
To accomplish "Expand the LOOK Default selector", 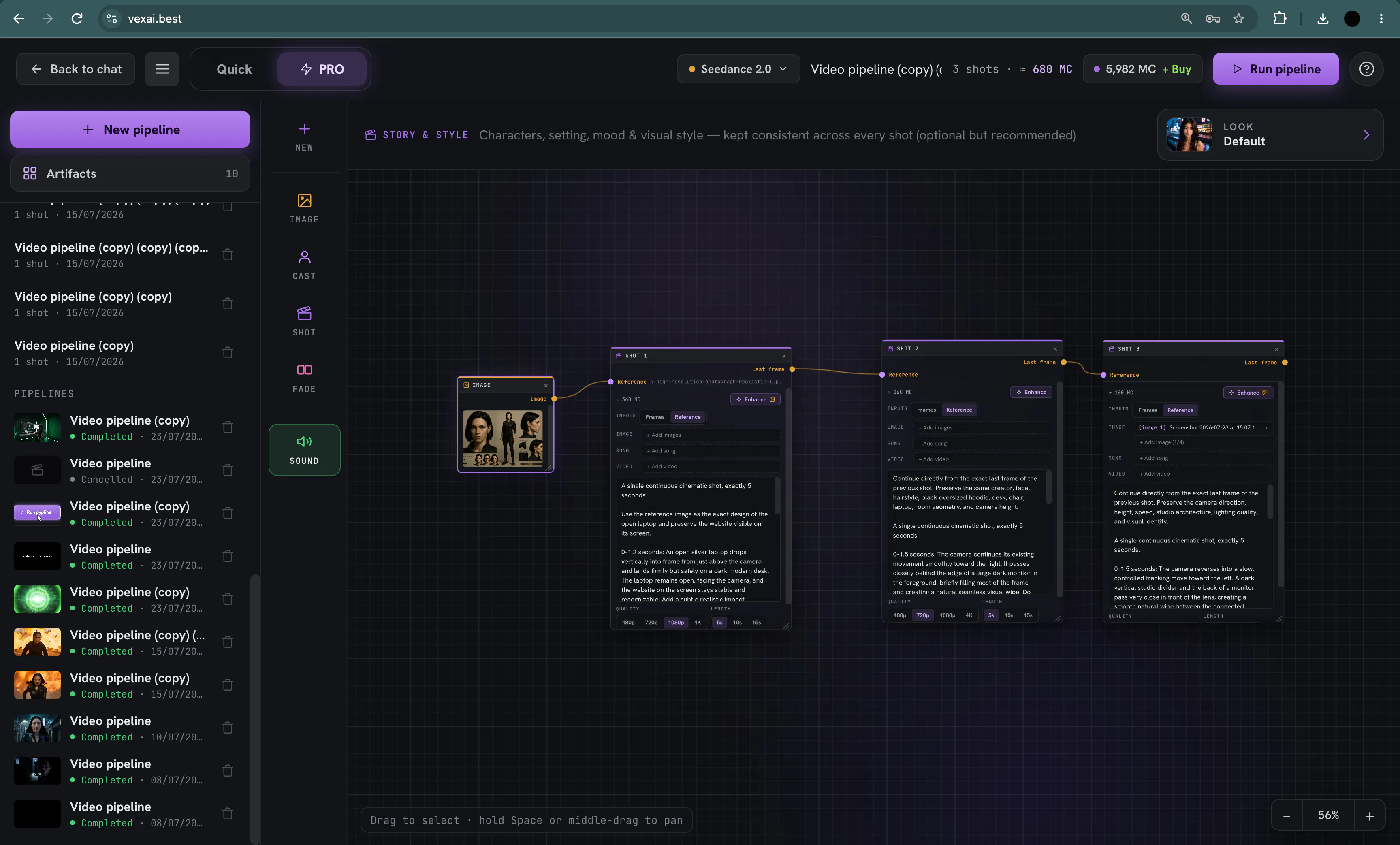I will click(1270, 134).
